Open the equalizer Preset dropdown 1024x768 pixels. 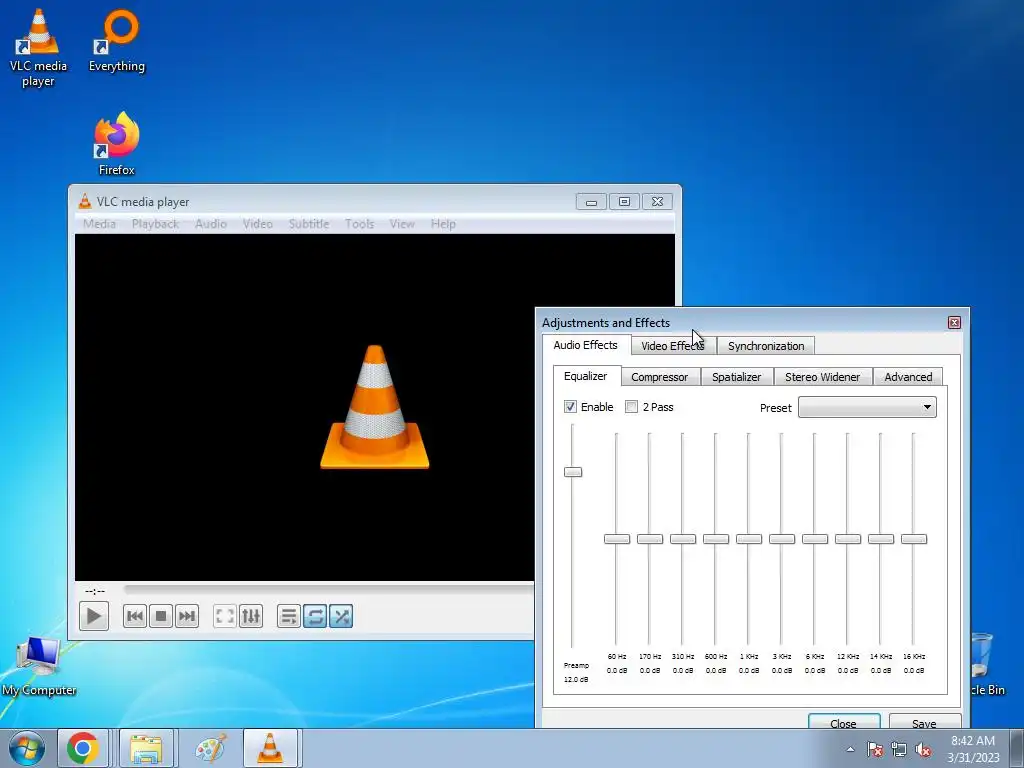click(867, 408)
